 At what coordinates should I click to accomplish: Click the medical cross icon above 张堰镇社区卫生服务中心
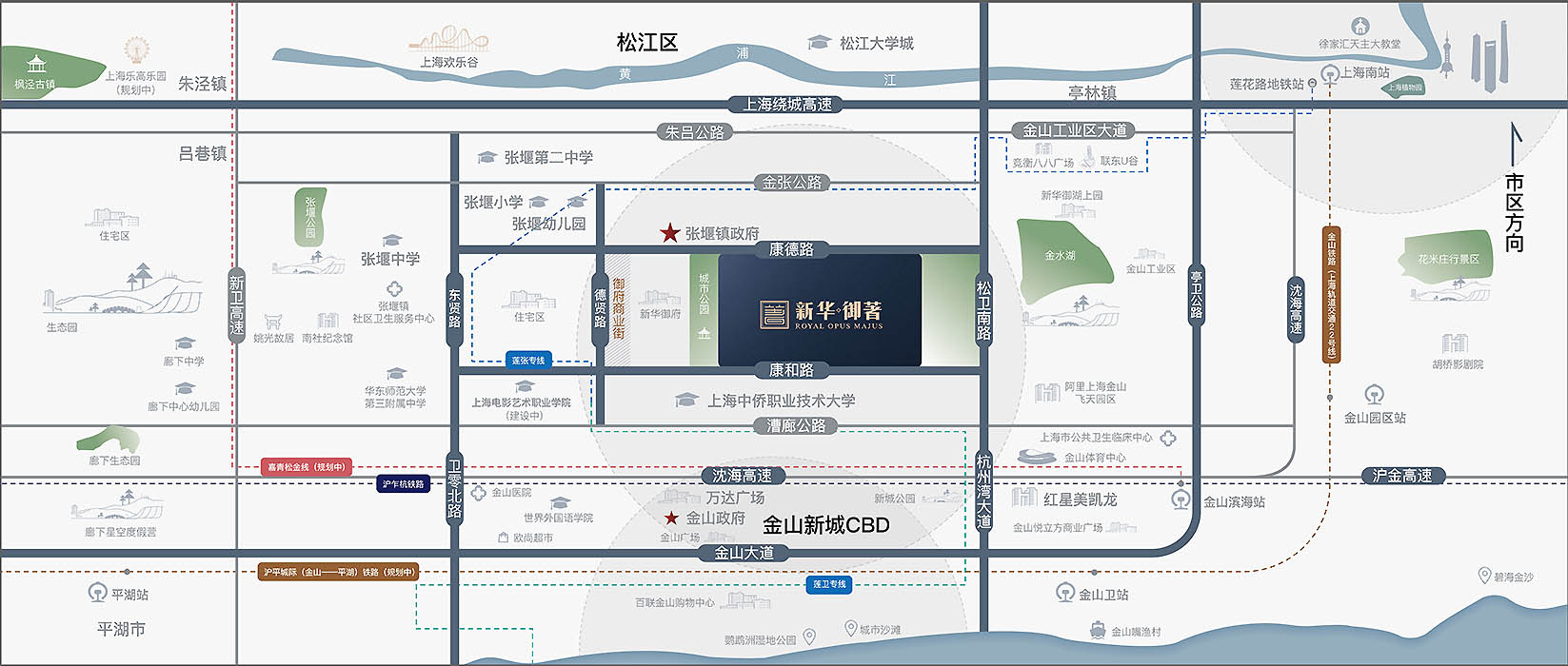coord(393,289)
